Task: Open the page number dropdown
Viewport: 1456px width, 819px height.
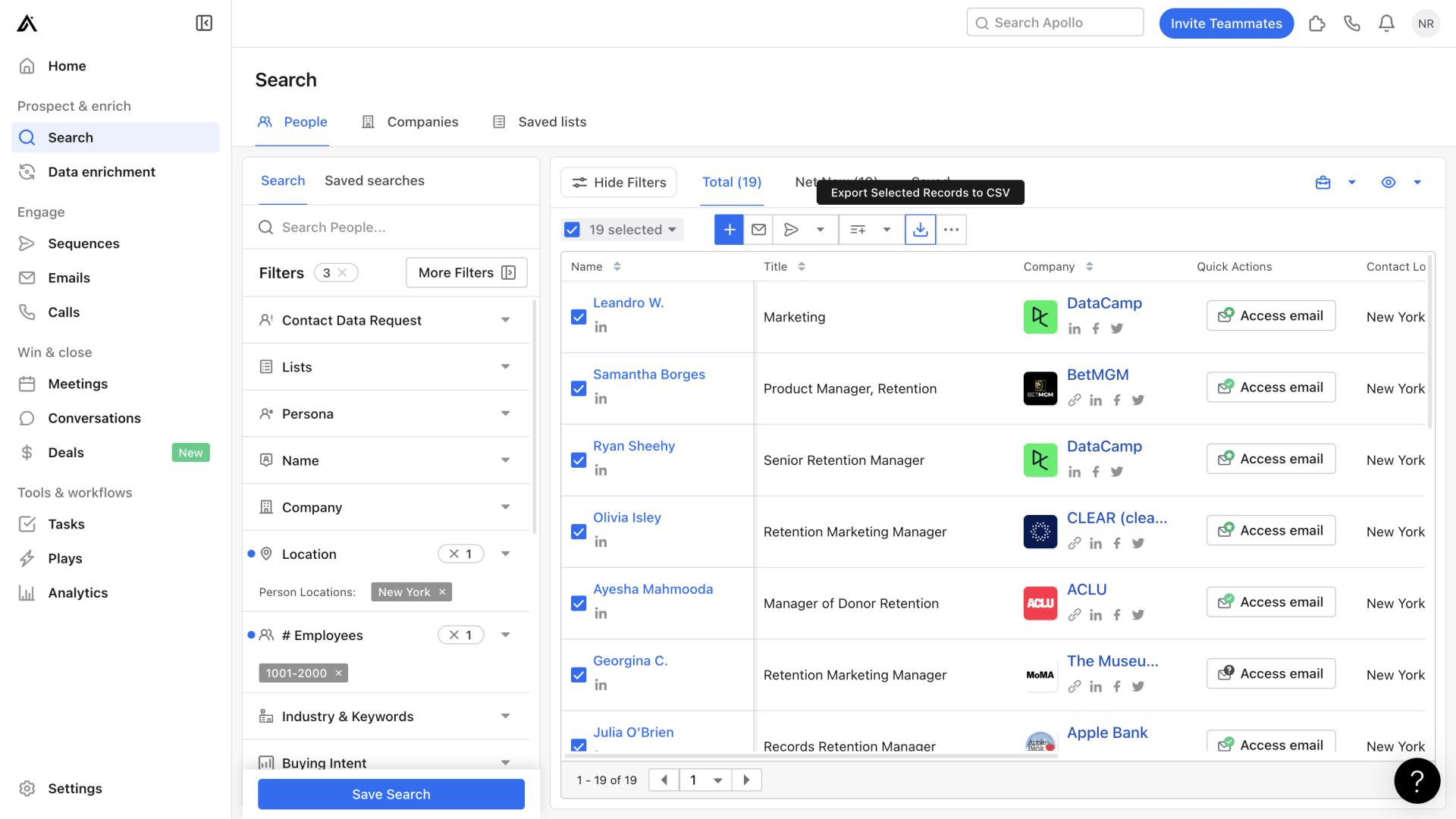Action: click(x=705, y=780)
